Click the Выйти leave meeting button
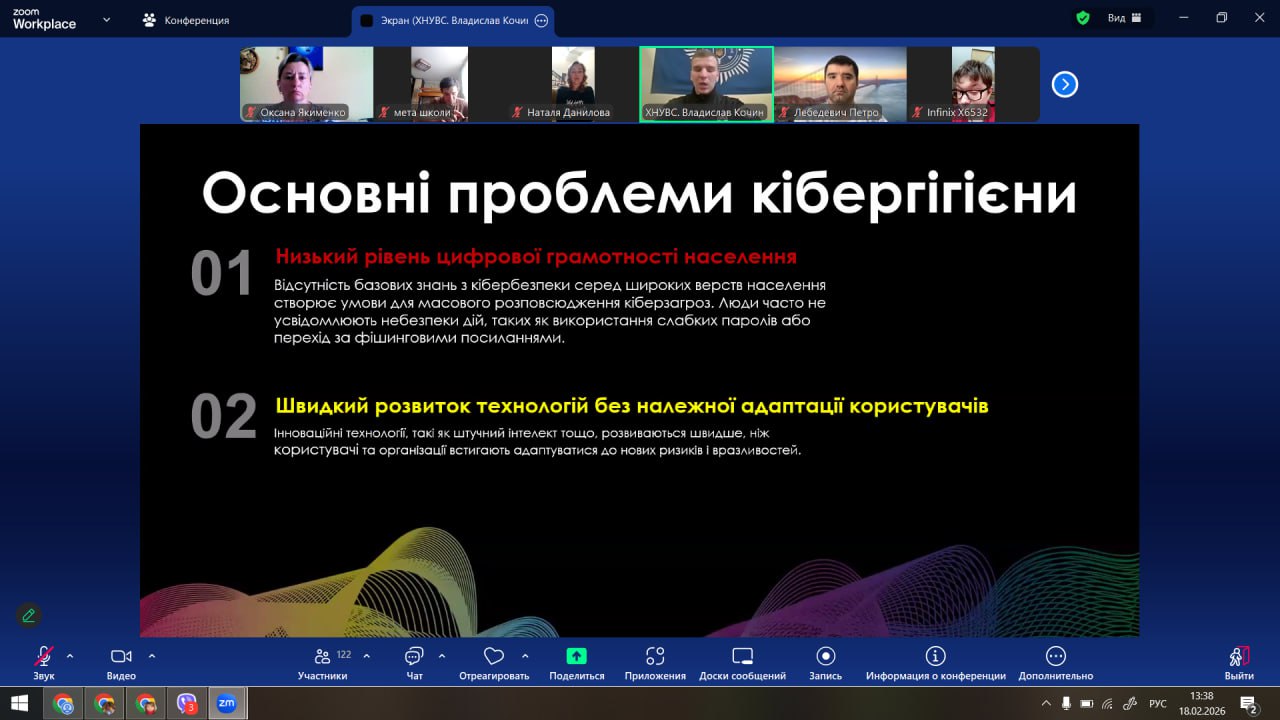Viewport: 1280px width, 720px height. [x=1238, y=657]
